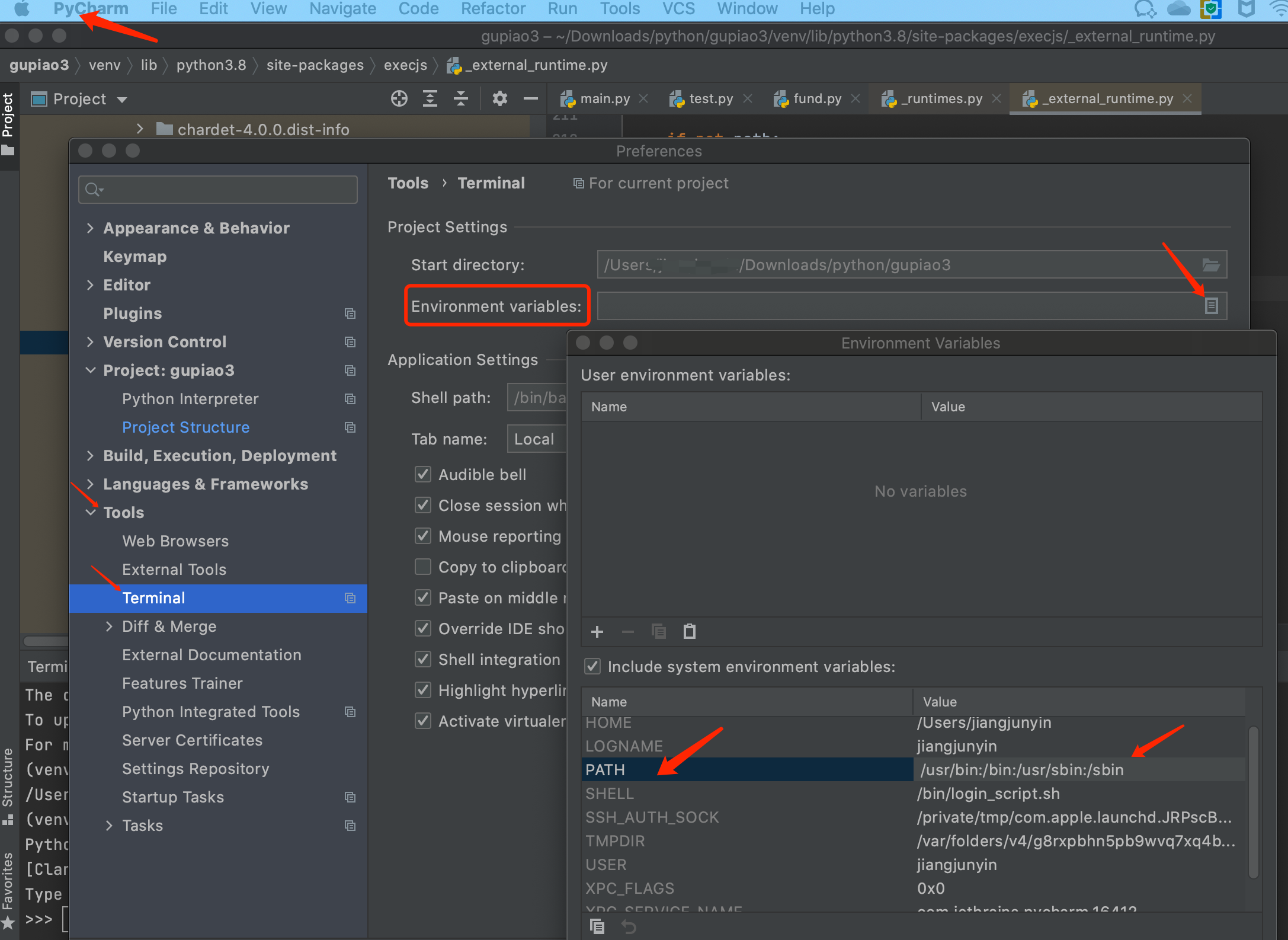Select External Tools under Tools

pos(174,570)
